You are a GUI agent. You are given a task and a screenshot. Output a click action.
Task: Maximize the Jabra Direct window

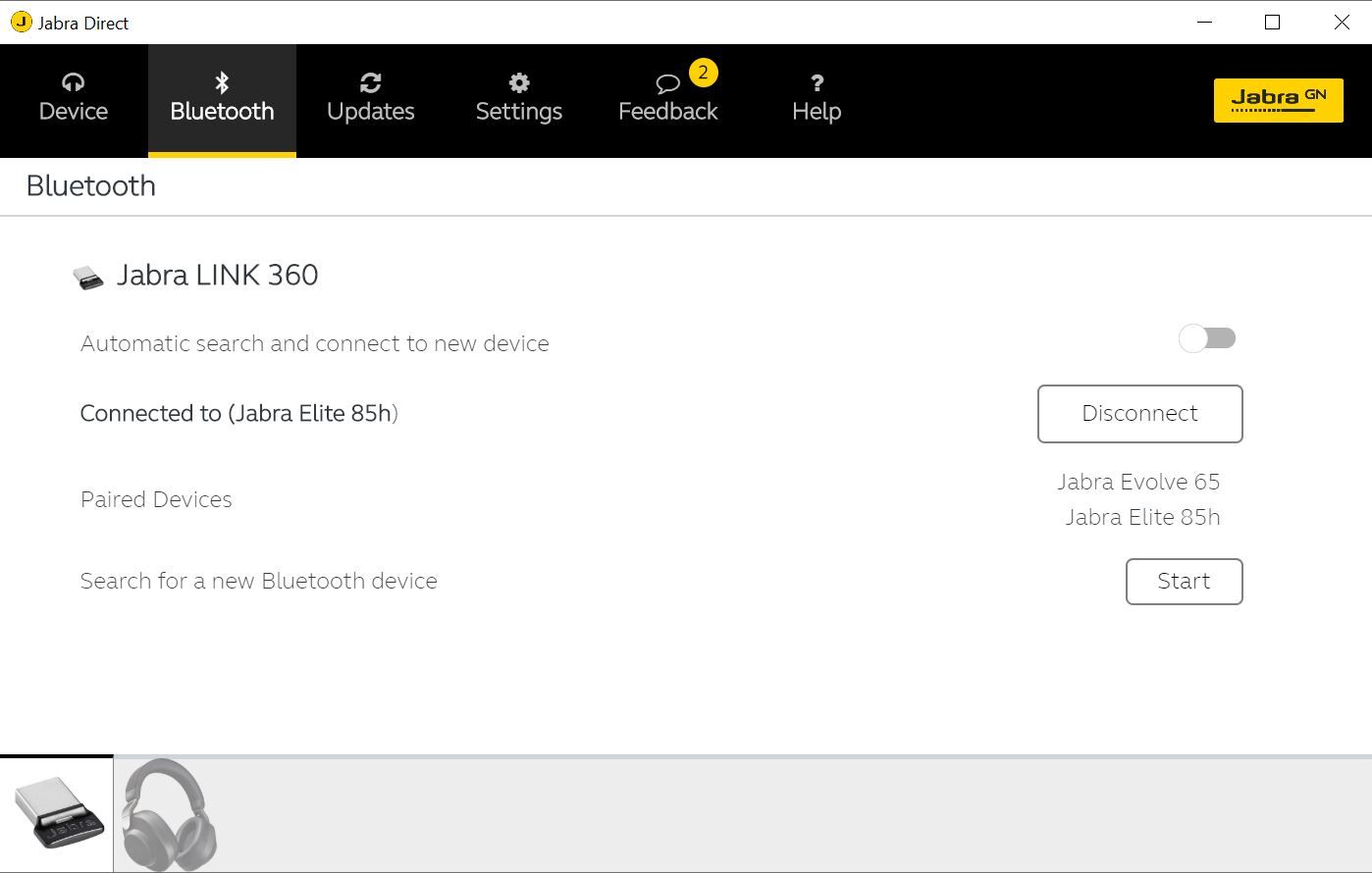(x=1273, y=22)
